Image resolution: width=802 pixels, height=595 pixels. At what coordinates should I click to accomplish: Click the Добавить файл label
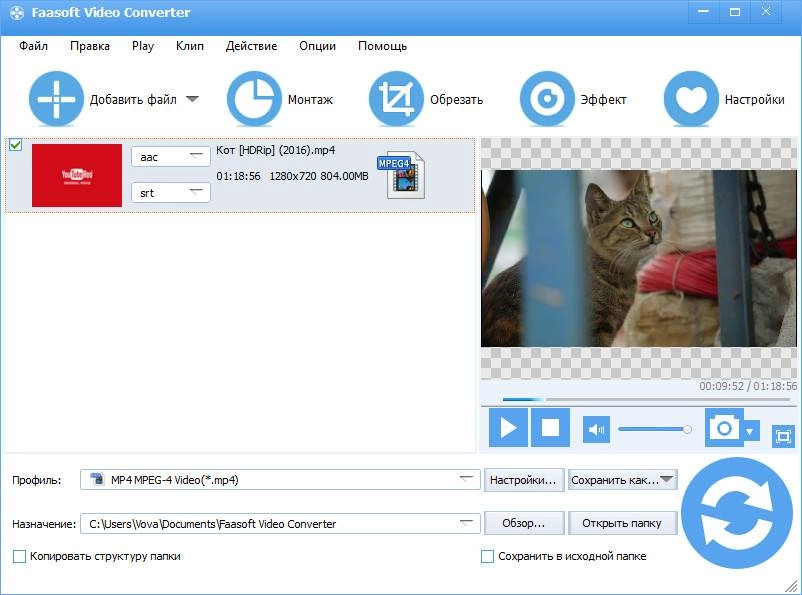pyautogui.click(x=133, y=99)
